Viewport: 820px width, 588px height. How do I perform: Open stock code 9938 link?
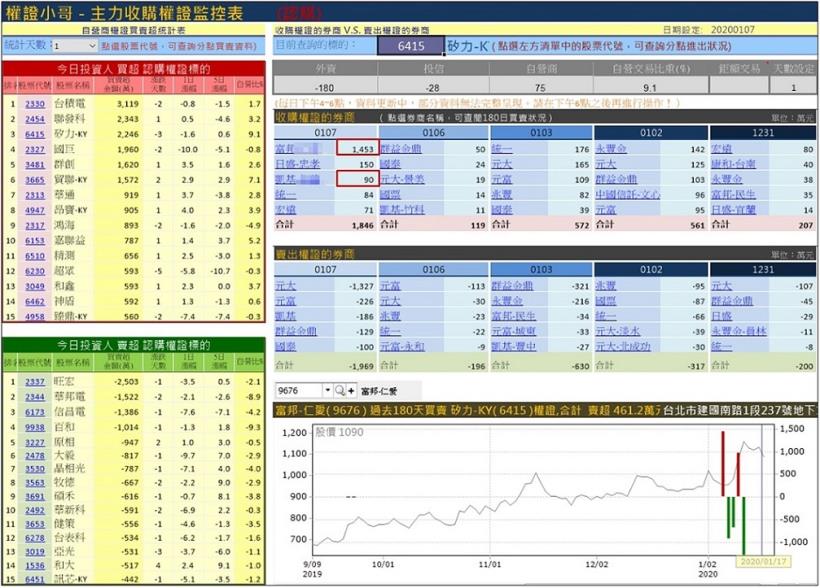[35, 427]
